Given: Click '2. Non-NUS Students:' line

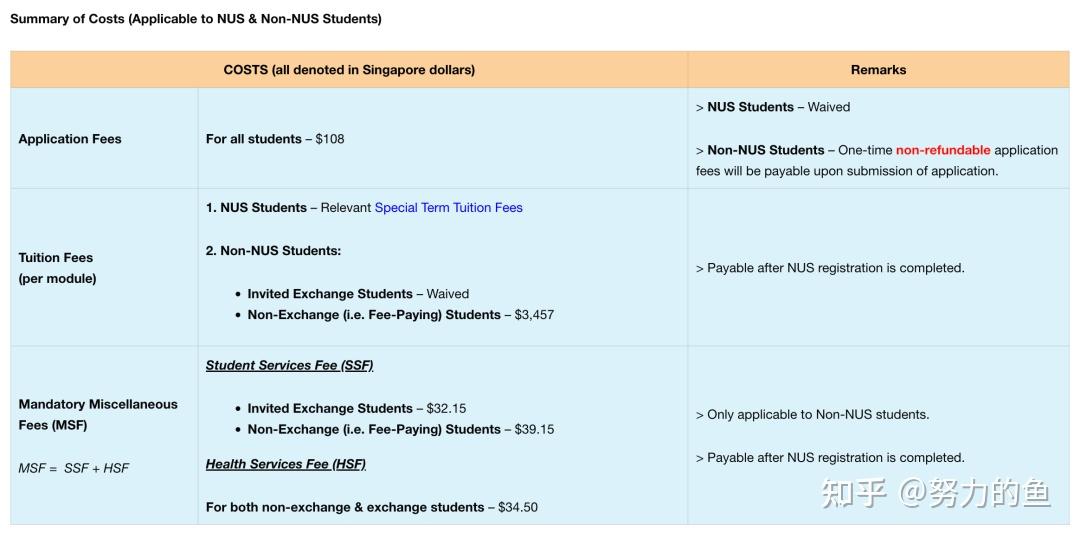Looking at the screenshot, I should point(273,251).
